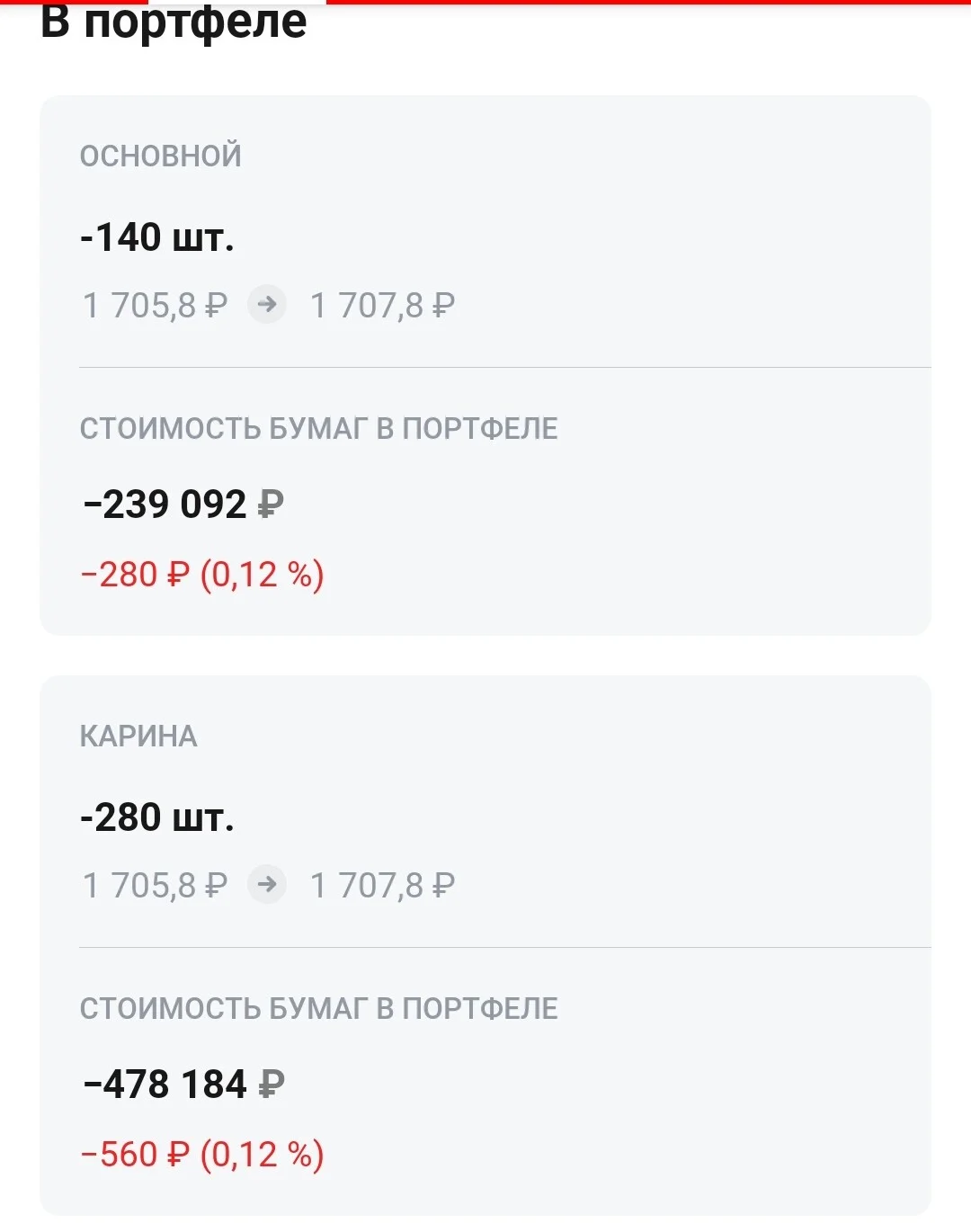Tap the 1 705,8 ₽ price in КАРИНА
This screenshot has height=1232, width=971.
155,886
